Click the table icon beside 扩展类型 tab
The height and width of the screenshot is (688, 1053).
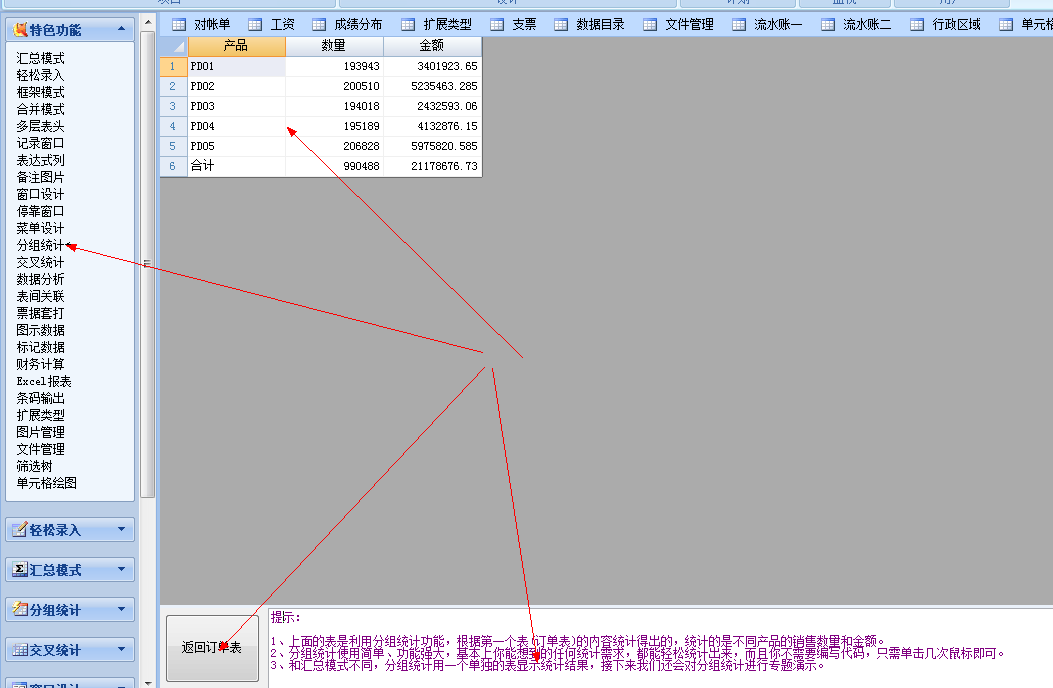coord(408,25)
